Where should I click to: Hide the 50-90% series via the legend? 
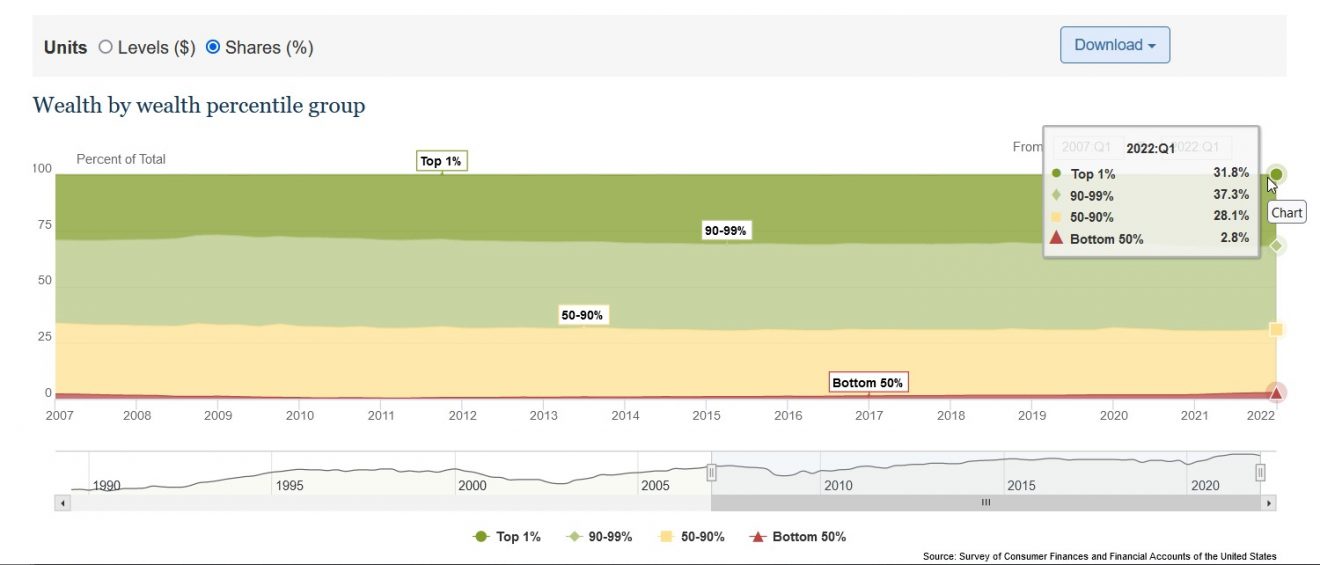point(692,537)
